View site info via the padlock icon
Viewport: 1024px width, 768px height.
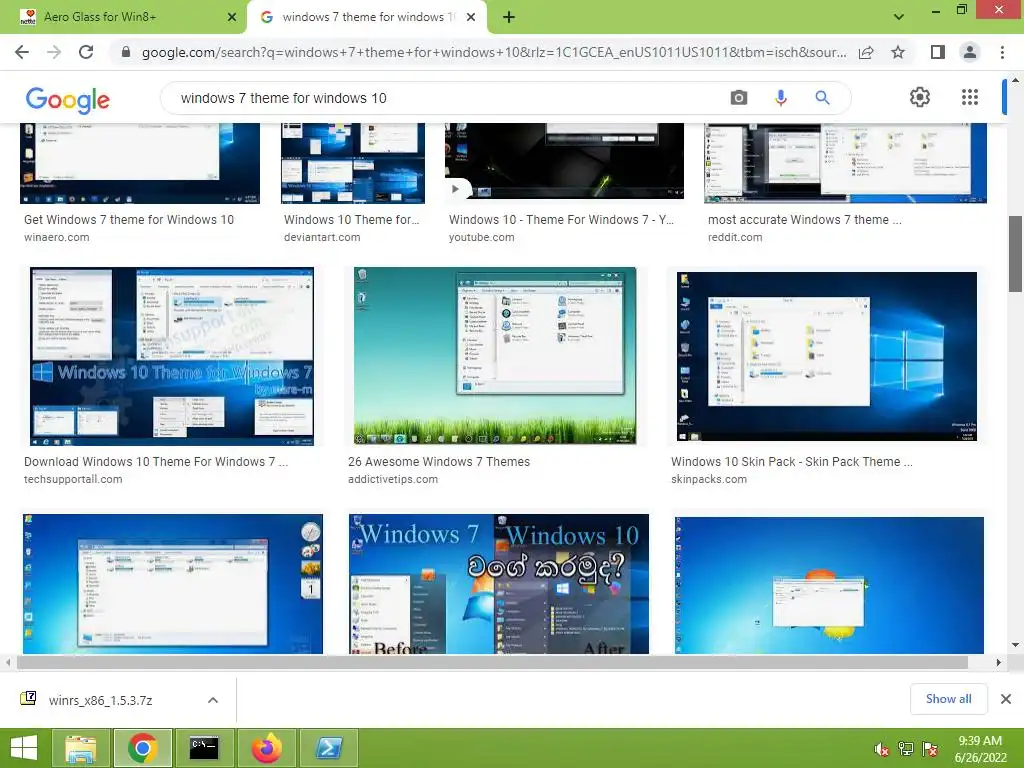(x=126, y=52)
